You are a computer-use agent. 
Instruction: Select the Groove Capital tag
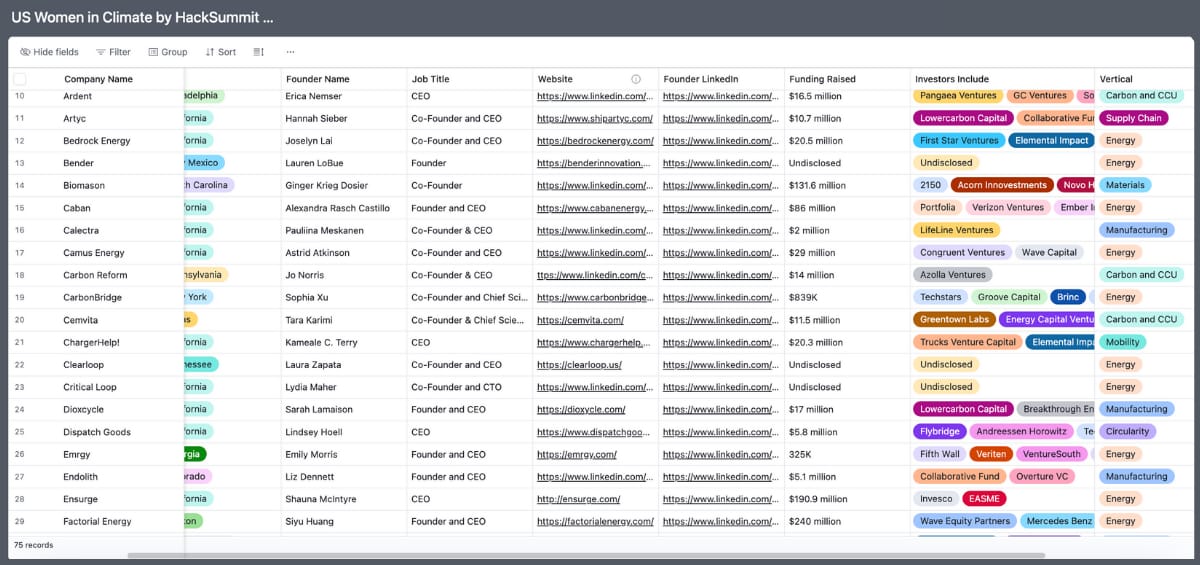pyautogui.click(x=1009, y=297)
